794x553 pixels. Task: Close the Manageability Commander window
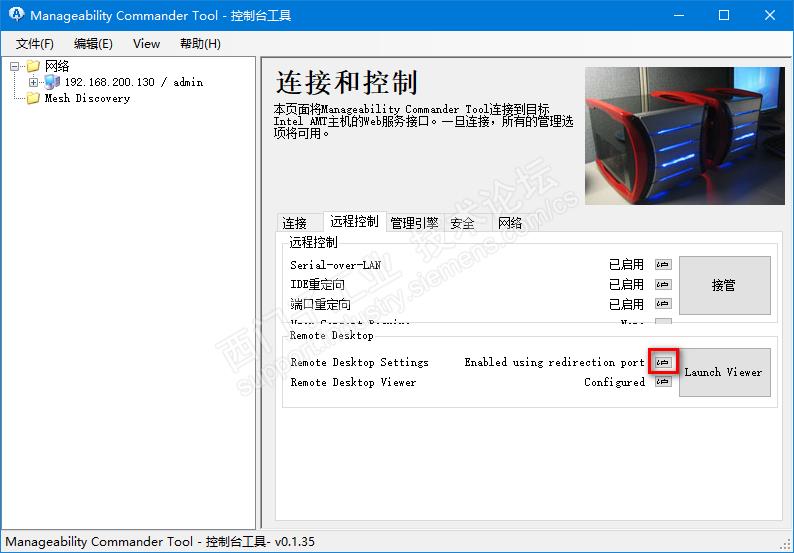coord(770,15)
